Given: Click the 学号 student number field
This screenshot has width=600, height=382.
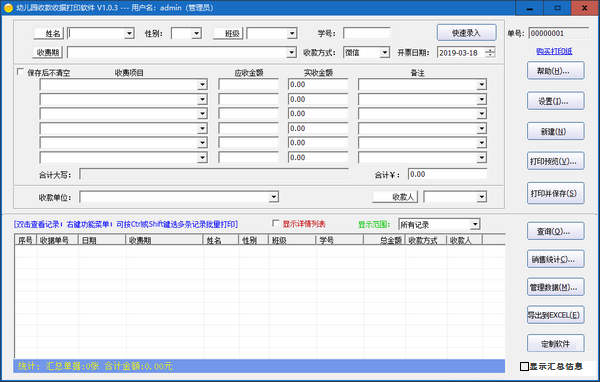Looking at the screenshot, I should click(x=367, y=33).
